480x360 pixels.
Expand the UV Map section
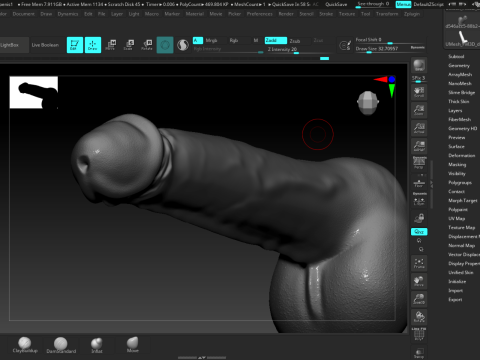pos(456,218)
